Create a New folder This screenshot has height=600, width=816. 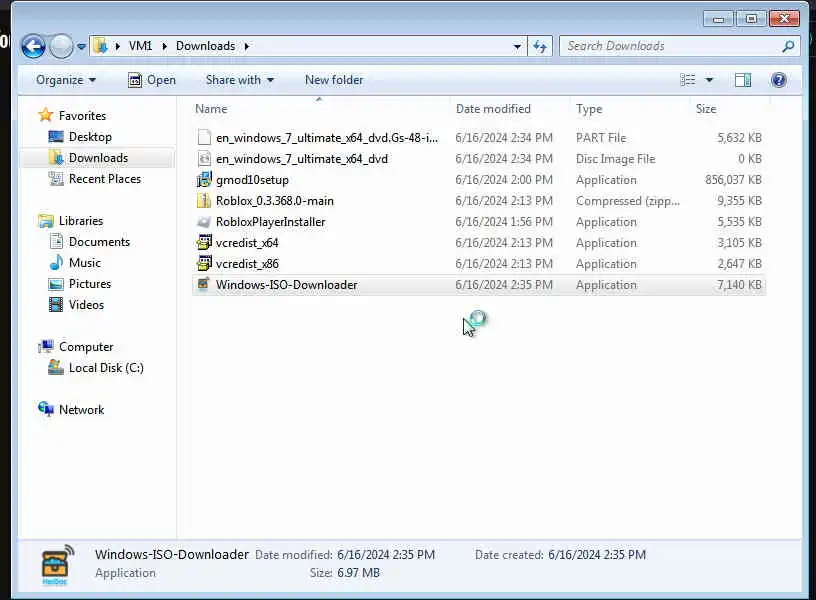(x=334, y=80)
